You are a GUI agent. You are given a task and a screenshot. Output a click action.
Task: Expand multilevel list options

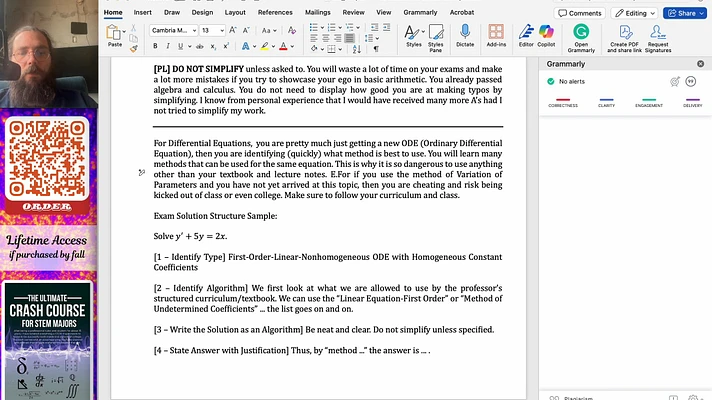click(357, 28)
